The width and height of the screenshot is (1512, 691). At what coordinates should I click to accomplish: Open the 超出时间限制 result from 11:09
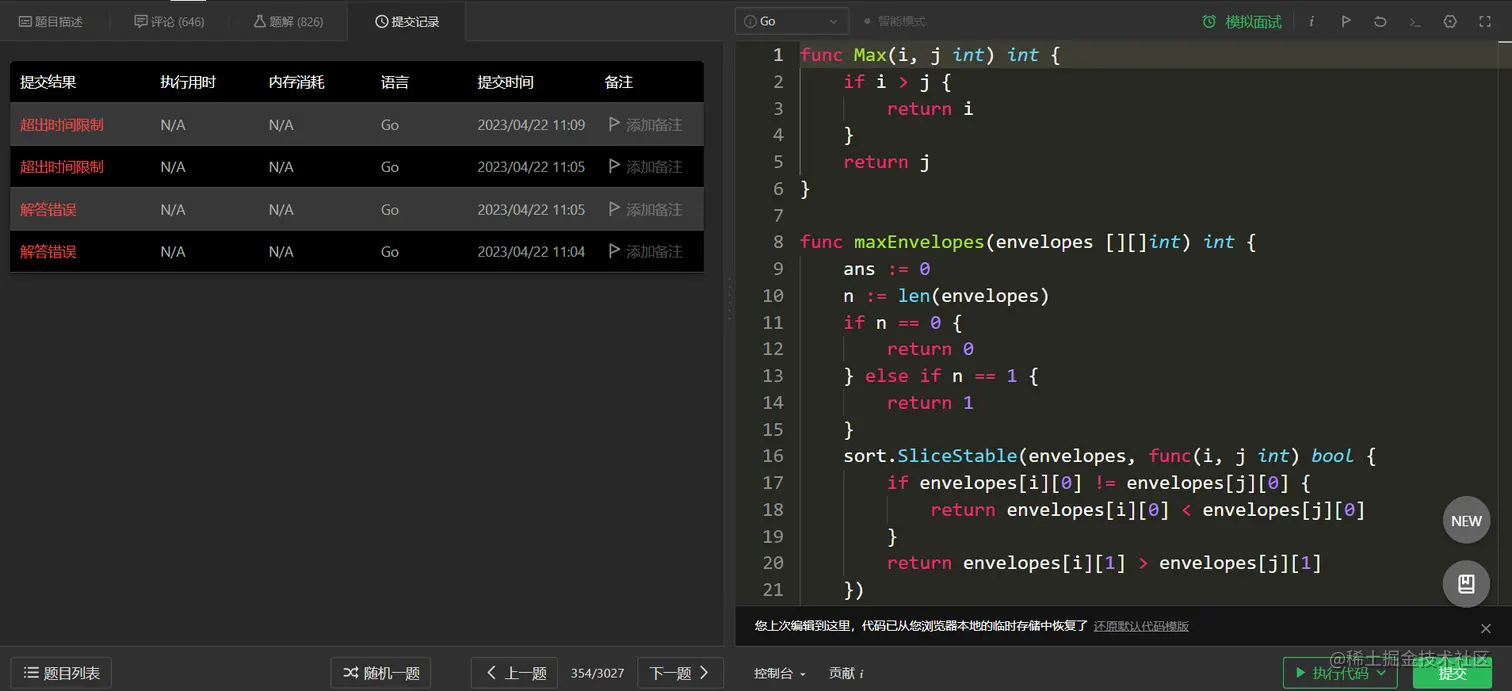click(62, 125)
